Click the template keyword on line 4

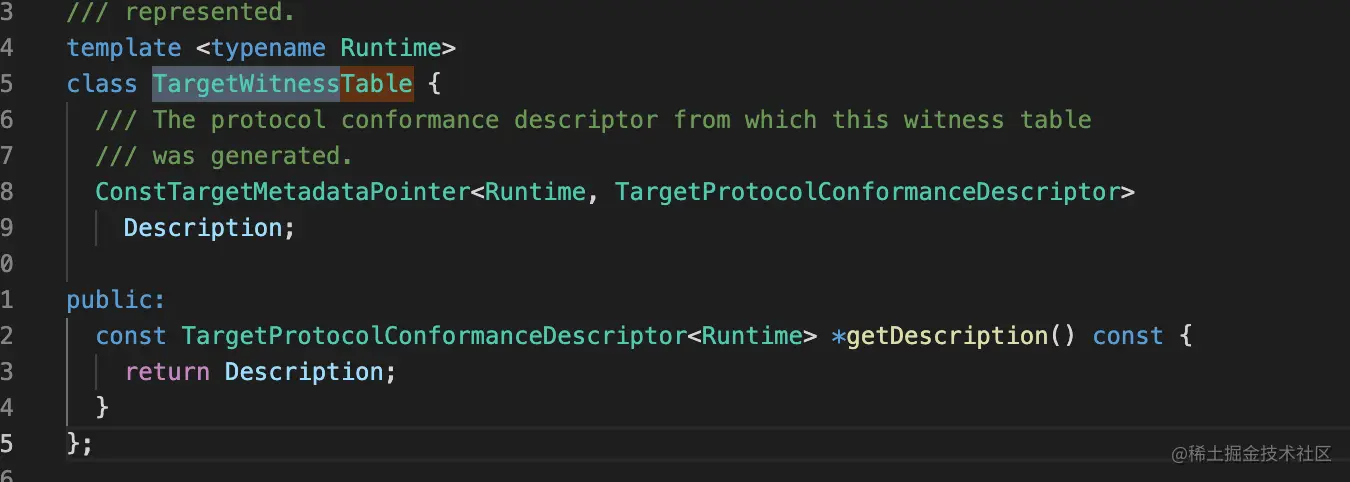pyautogui.click(x=124, y=47)
